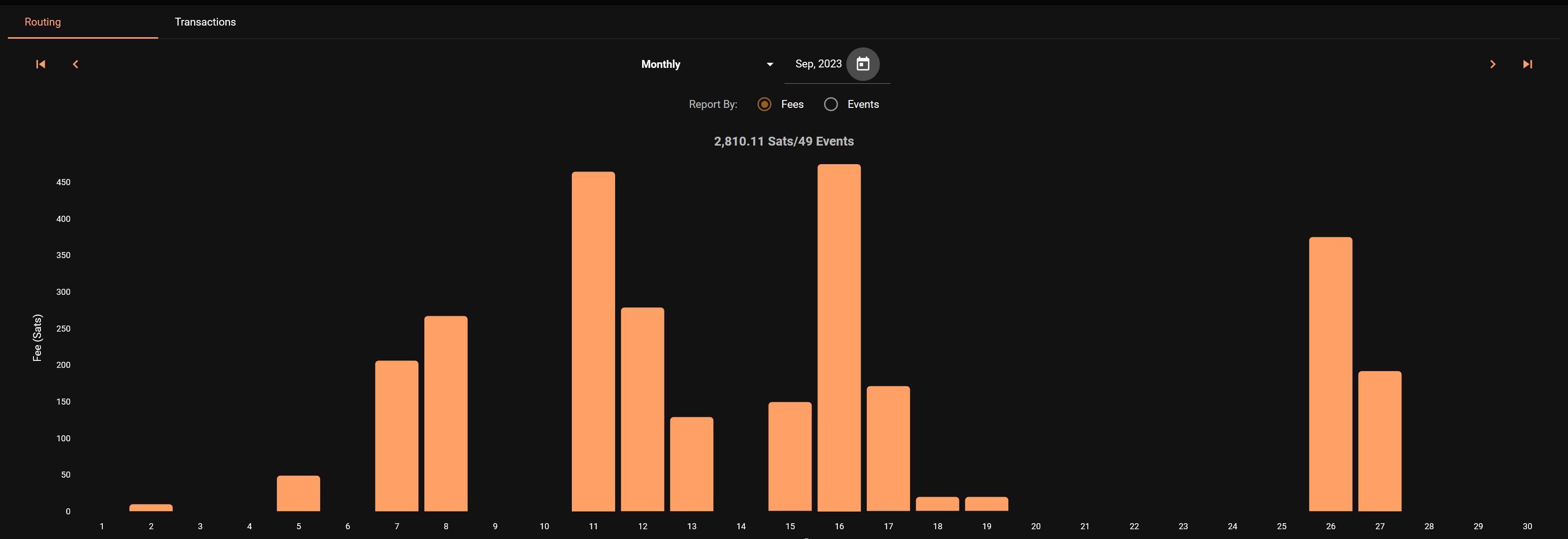Switch to the Transactions tab
The width and height of the screenshot is (1568, 539).
click(205, 22)
